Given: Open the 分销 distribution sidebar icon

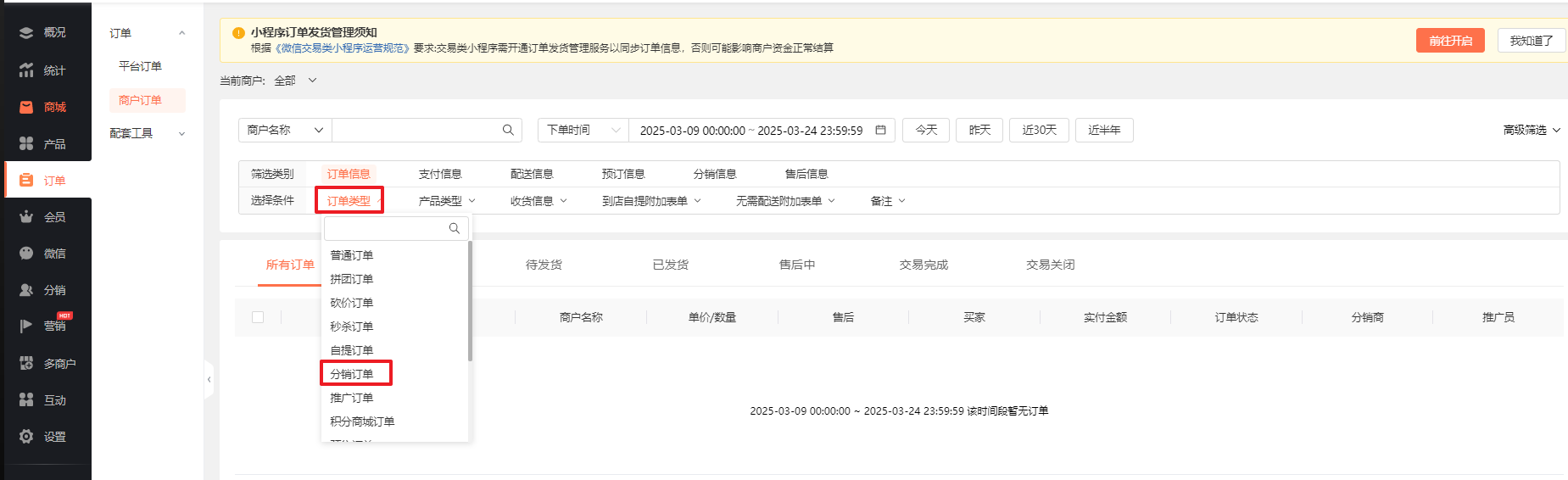Looking at the screenshot, I should [x=26, y=289].
